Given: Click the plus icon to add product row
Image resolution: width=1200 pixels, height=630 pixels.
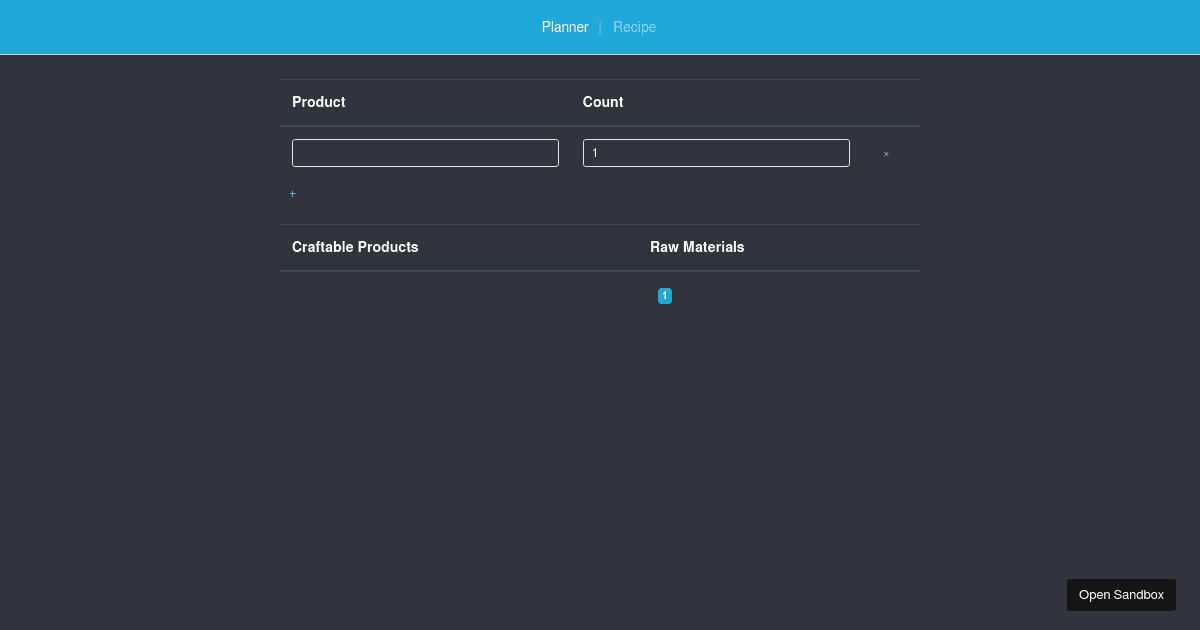Looking at the screenshot, I should coord(292,193).
